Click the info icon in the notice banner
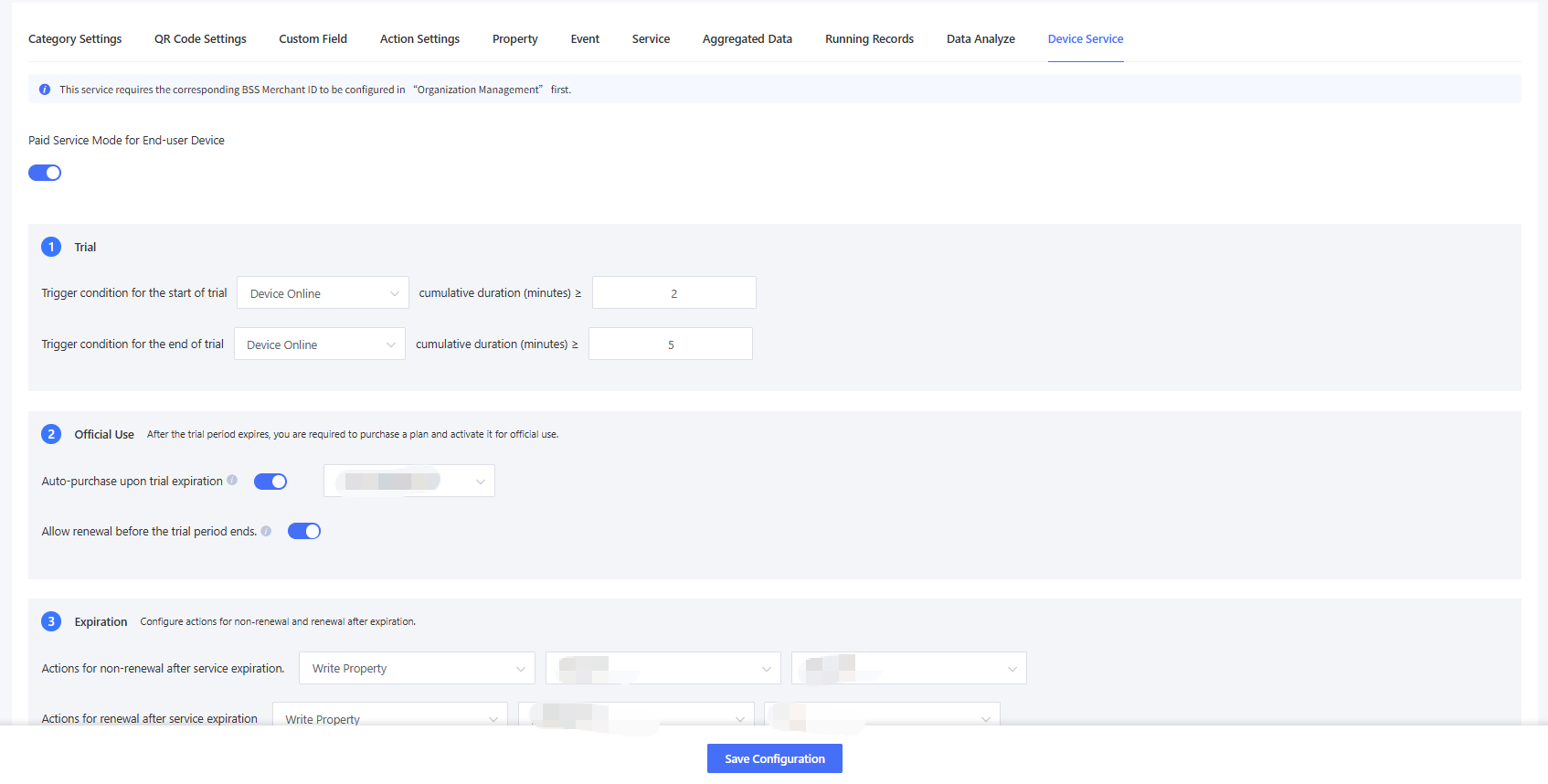Viewport: 1548px width, 784px height. (45, 90)
